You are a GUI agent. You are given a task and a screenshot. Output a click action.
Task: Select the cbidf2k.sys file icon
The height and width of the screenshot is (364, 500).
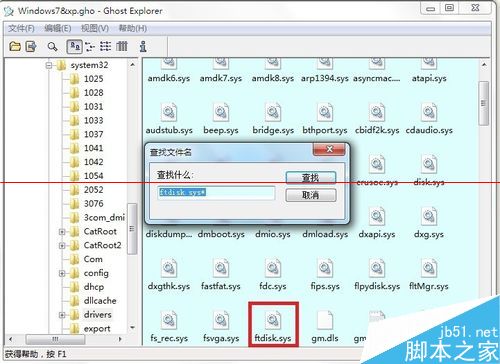[x=377, y=112]
